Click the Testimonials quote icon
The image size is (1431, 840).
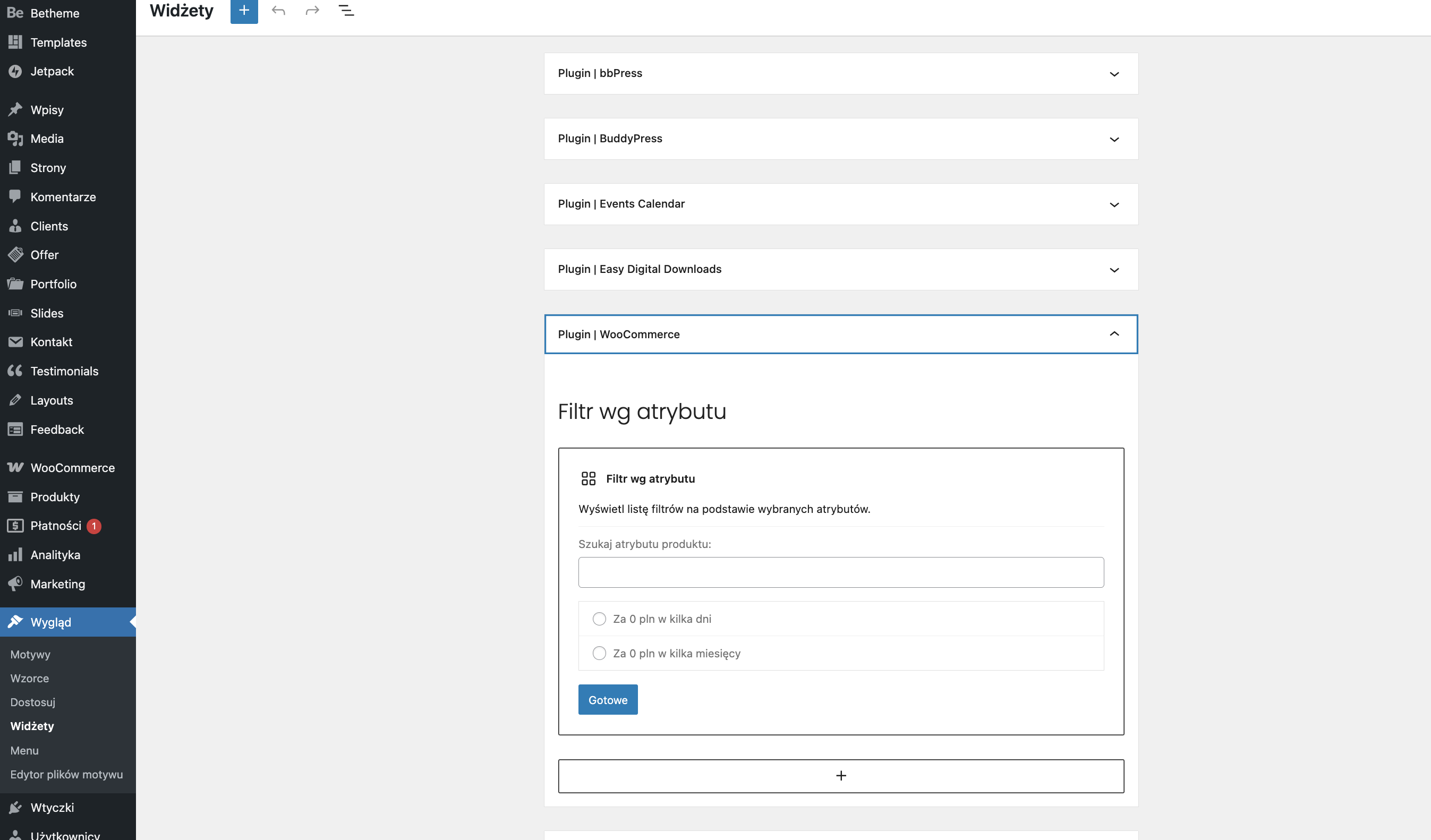click(x=15, y=371)
